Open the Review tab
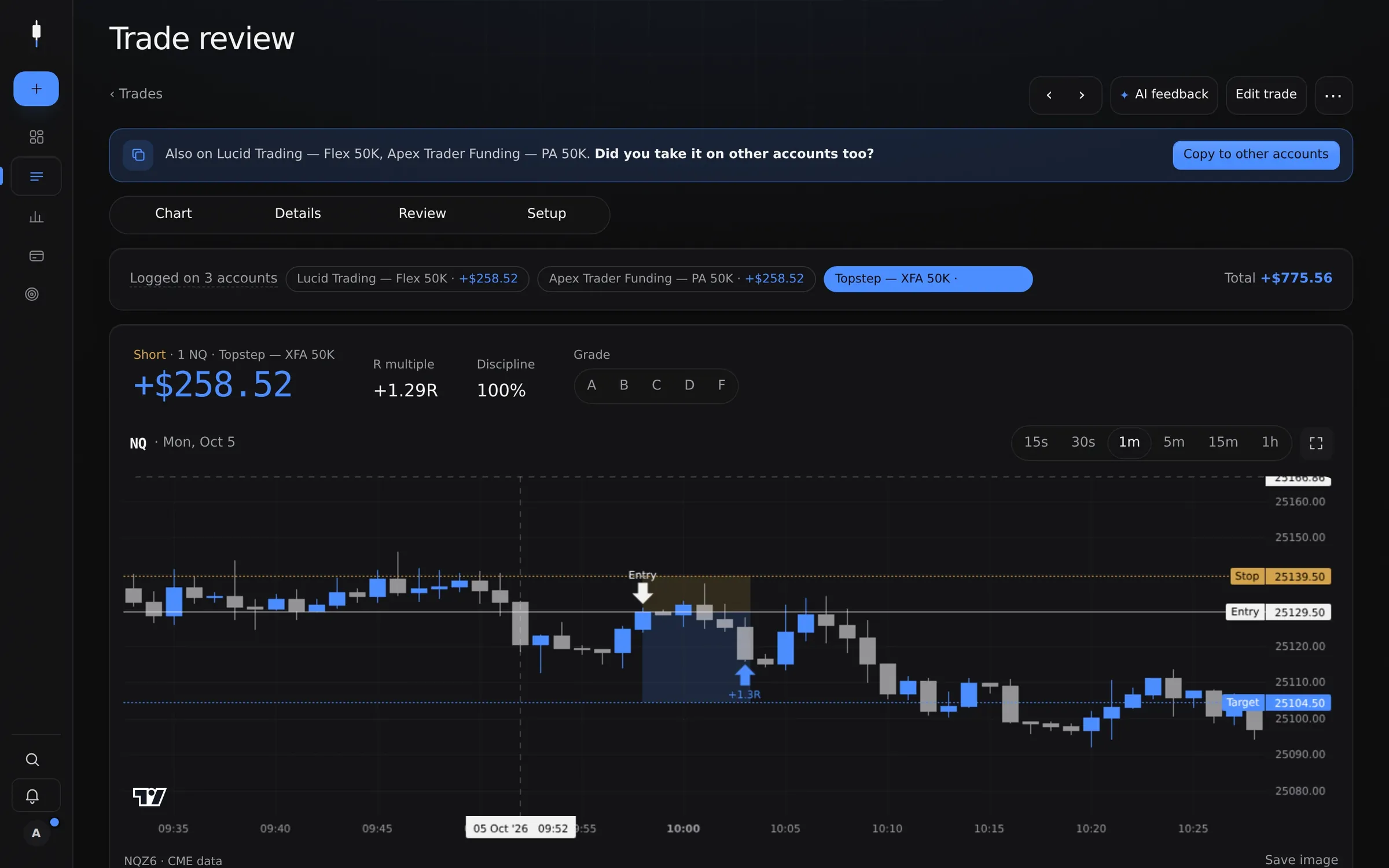The width and height of the screenshot is (1389, 868). click(x=422, y=214)
